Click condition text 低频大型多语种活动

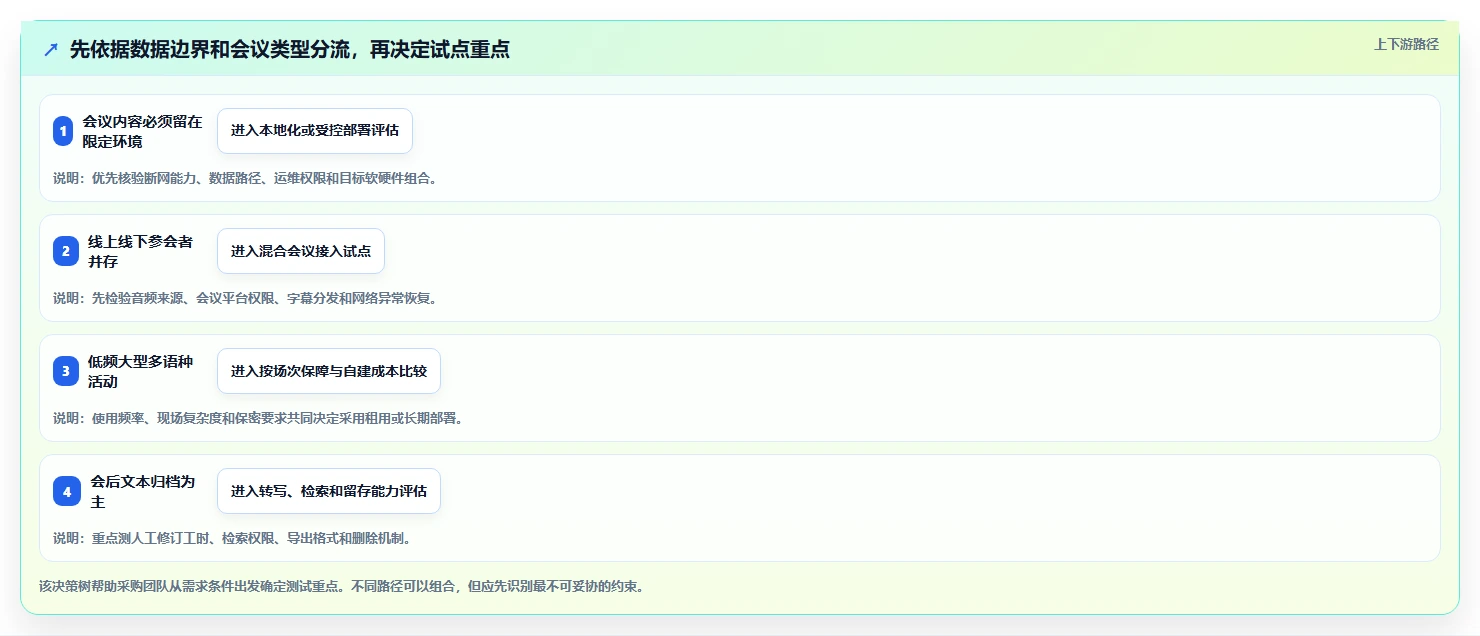click(141, 371)
